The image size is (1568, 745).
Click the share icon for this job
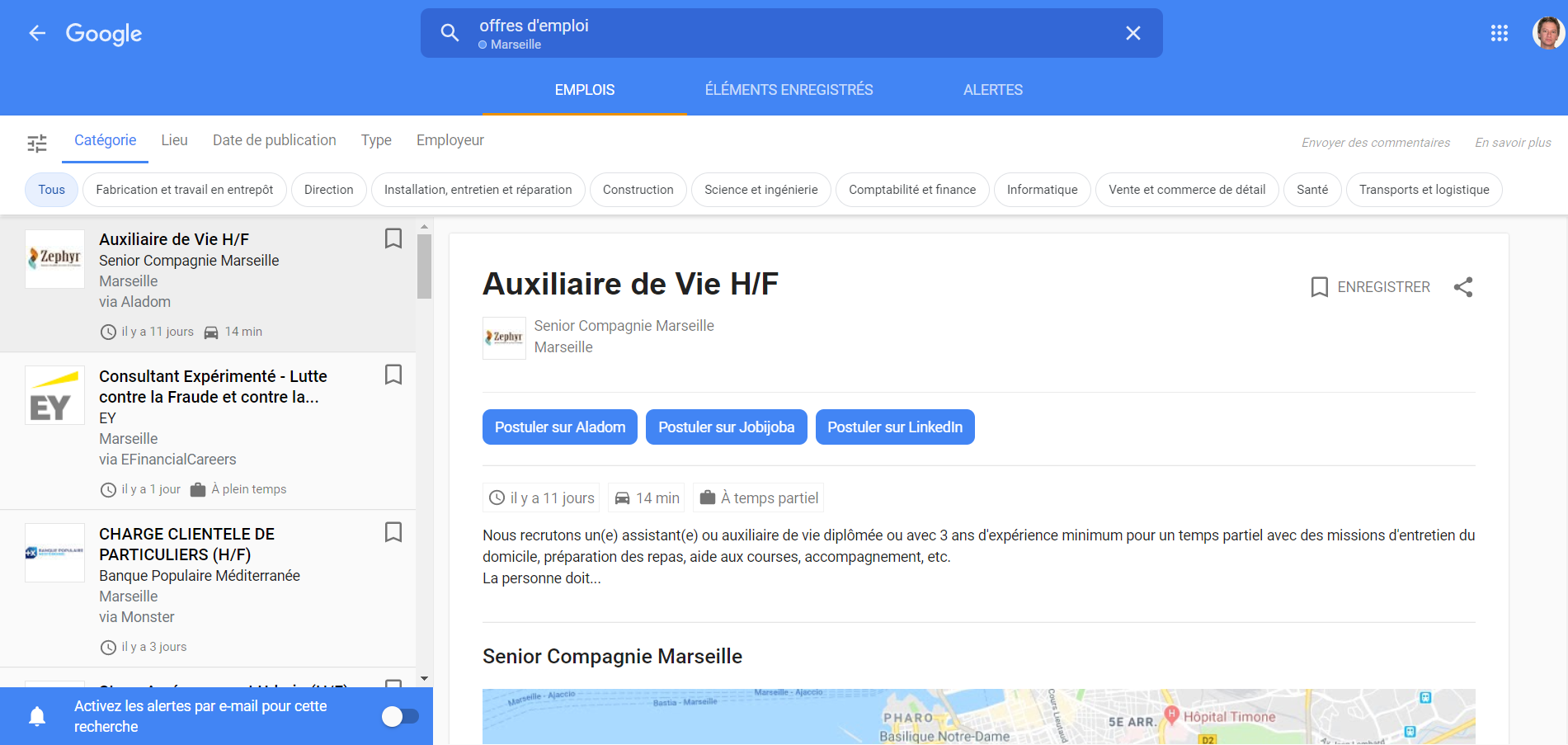pos(1462,287)
